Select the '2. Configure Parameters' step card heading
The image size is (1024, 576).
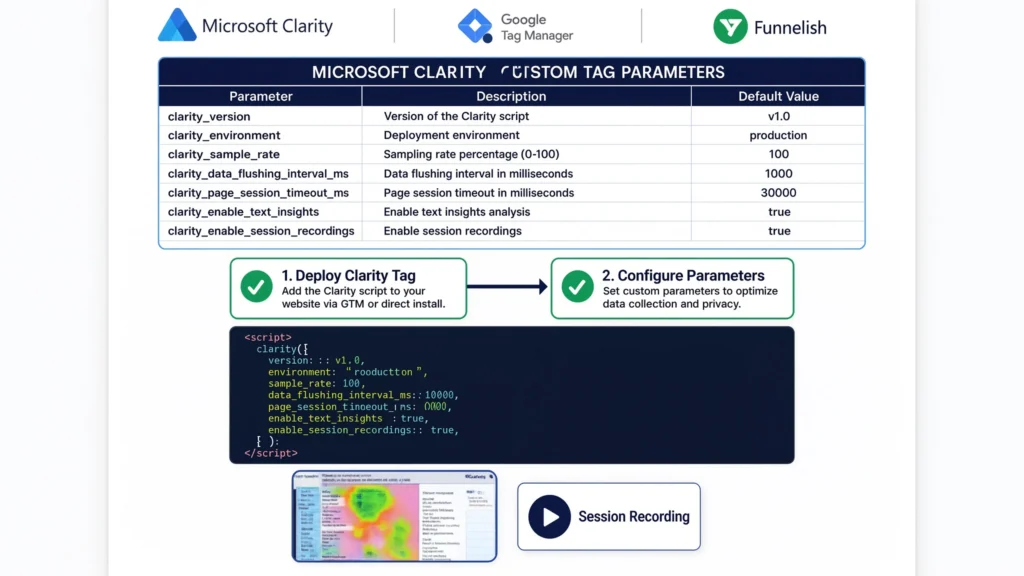click(x=683, y=276)
